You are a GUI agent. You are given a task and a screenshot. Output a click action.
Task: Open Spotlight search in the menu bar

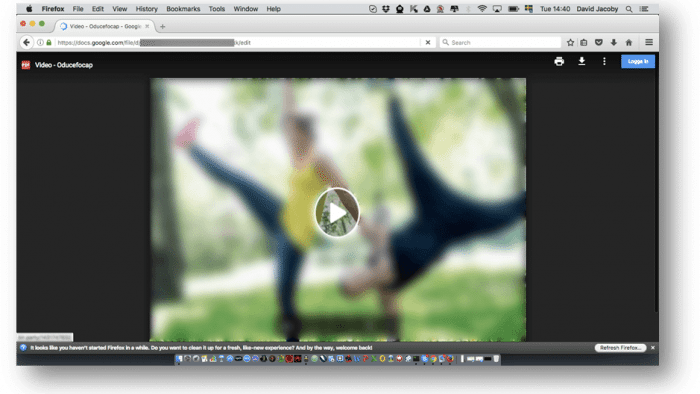click(629, 9)
